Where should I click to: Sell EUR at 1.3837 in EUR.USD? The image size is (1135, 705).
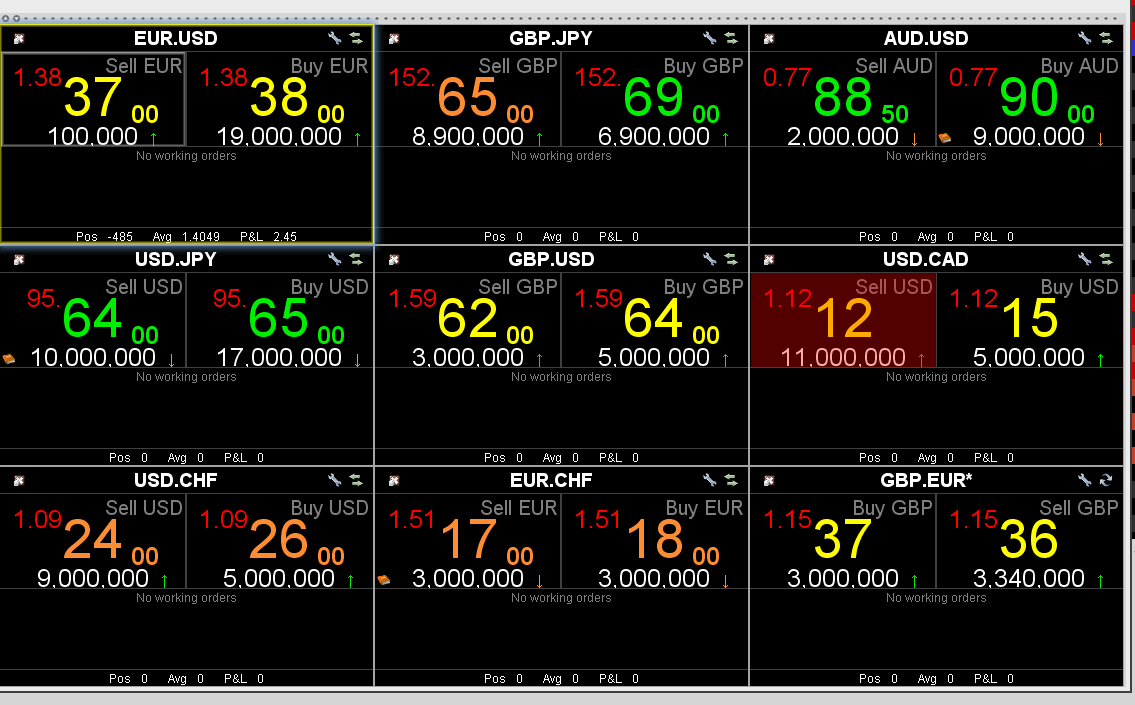tap(93, 99)
